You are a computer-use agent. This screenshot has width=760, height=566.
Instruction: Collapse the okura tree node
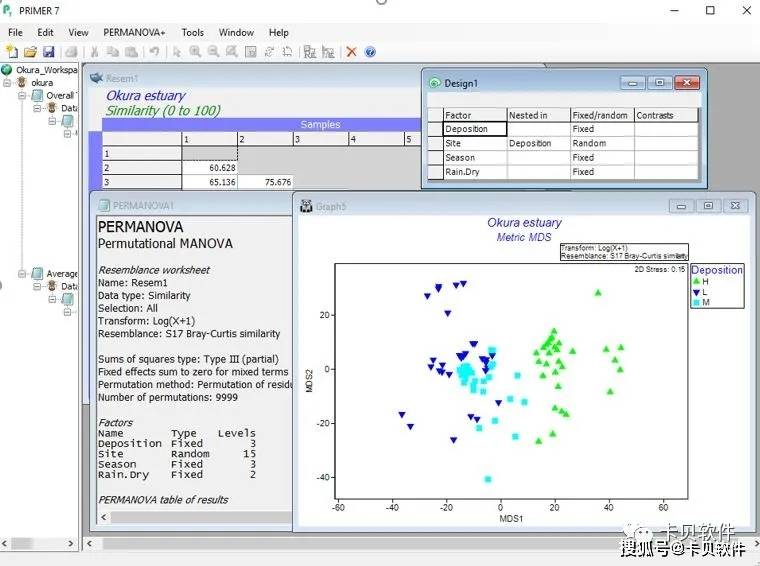coord(7,83)
